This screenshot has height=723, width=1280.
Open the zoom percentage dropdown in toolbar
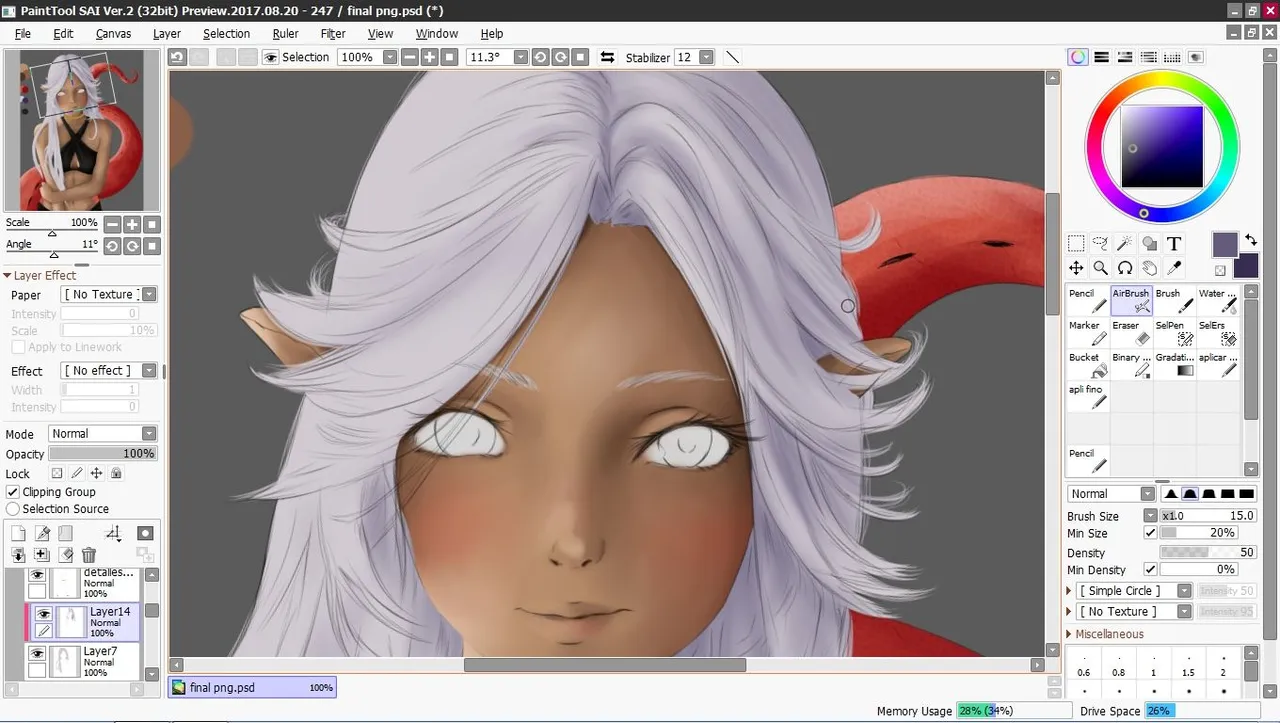pyautogui.click(x=390, y=57)
